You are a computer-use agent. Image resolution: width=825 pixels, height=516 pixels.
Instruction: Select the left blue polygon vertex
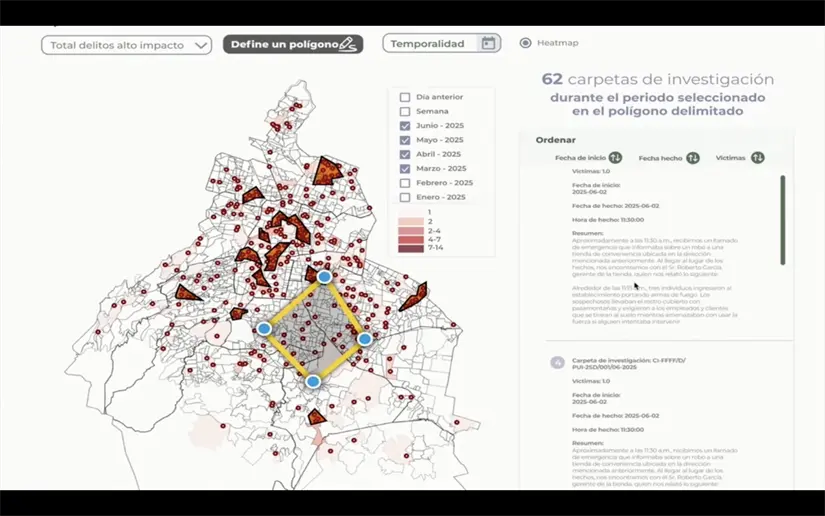pyautogui.click(x=264, y=328)
